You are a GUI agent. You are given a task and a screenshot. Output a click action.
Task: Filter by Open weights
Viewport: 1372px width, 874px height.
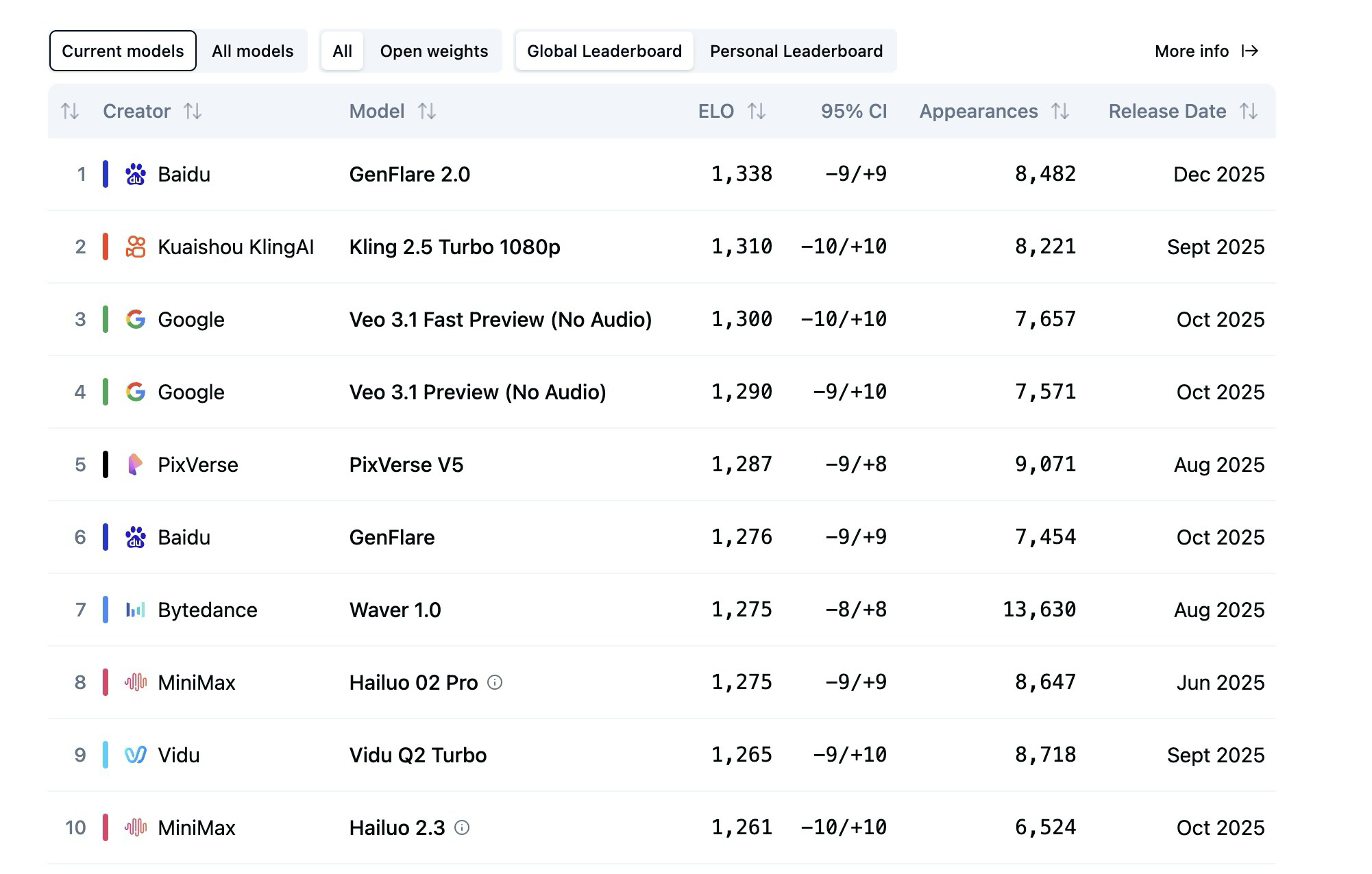click(434, 51)
